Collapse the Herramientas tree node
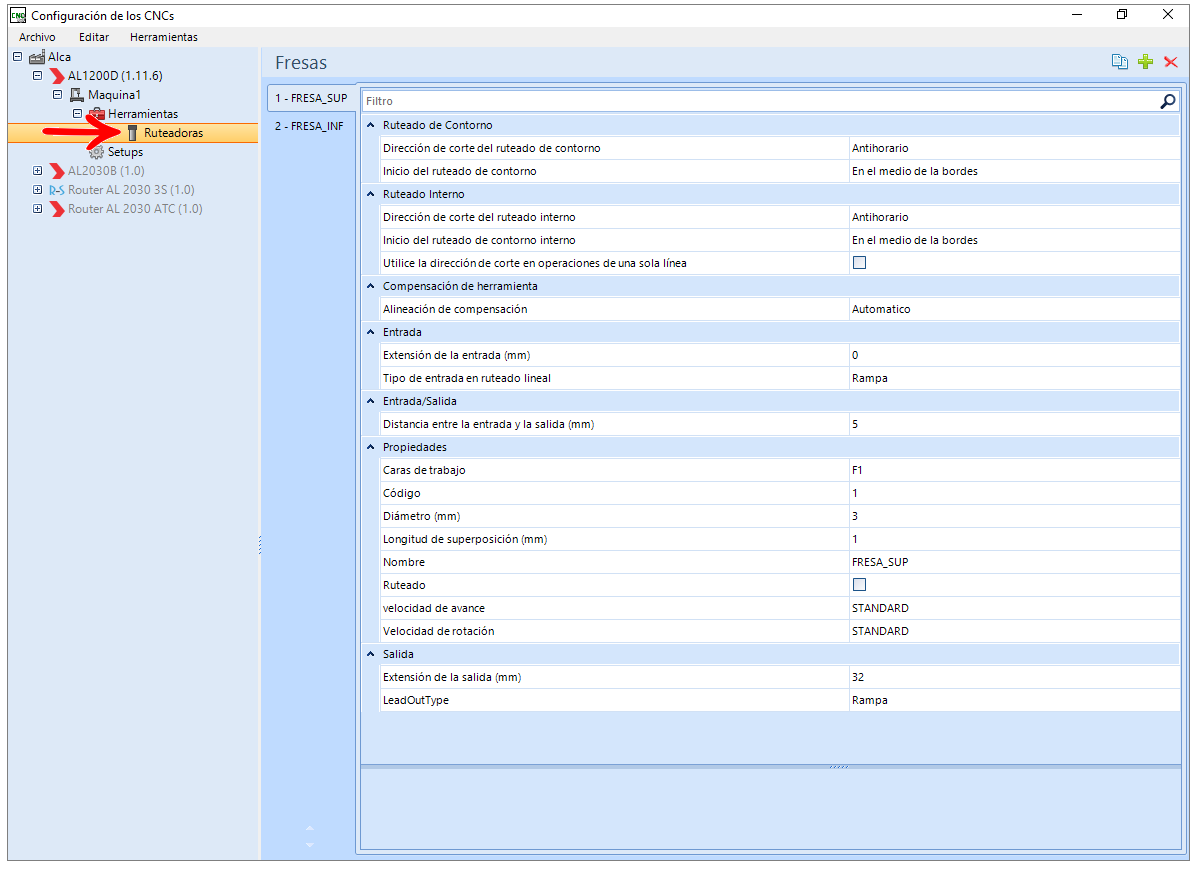 77,114
